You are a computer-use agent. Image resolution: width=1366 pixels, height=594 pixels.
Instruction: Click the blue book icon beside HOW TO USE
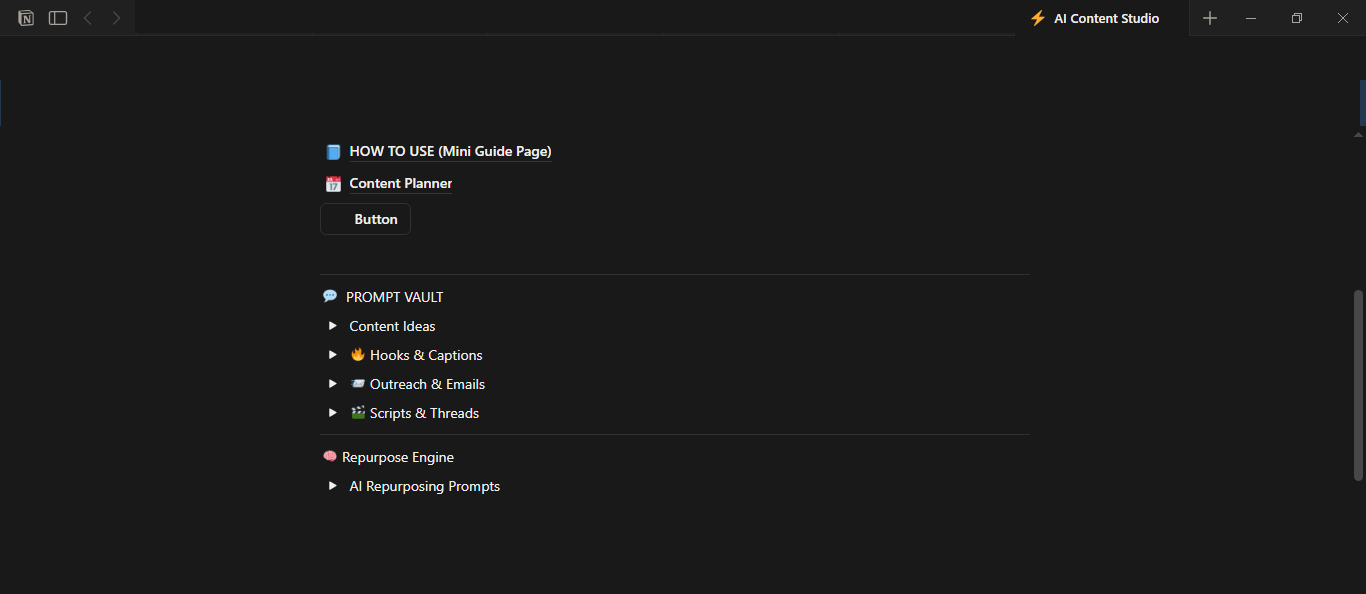[333, 151]
